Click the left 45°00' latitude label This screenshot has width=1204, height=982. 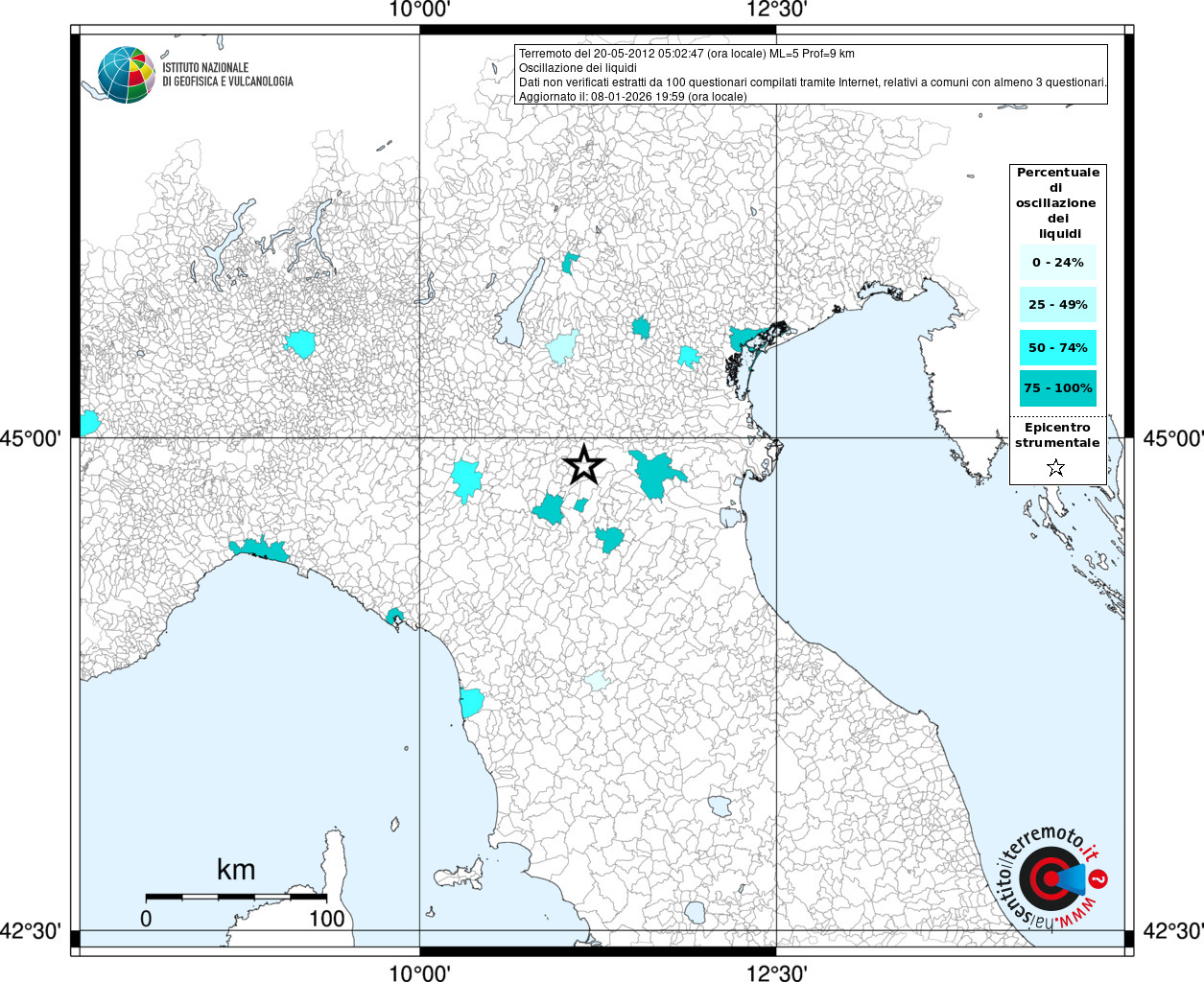point(31,439)
